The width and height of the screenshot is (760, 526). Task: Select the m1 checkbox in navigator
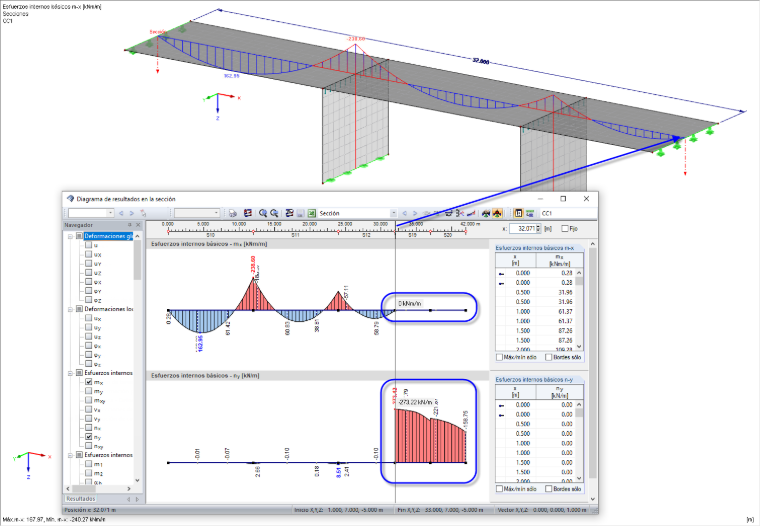coord(89,464)
